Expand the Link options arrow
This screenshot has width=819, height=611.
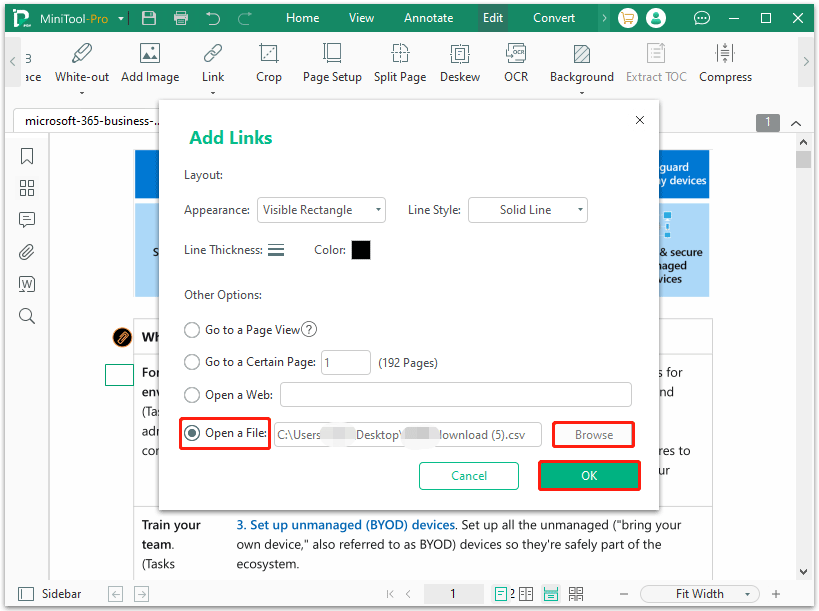tap(213, 93)
